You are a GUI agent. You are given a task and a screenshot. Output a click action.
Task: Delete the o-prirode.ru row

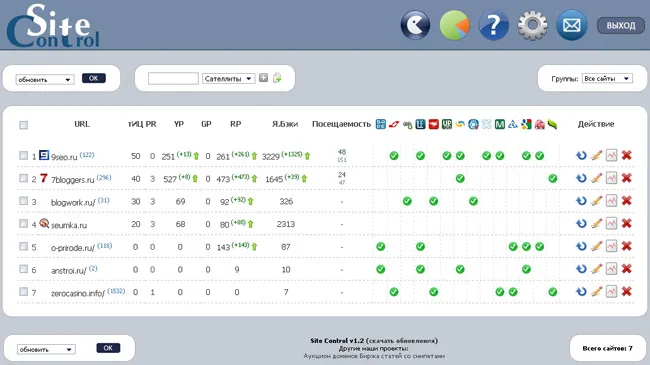pyautogui.click(x=627, y=246)
